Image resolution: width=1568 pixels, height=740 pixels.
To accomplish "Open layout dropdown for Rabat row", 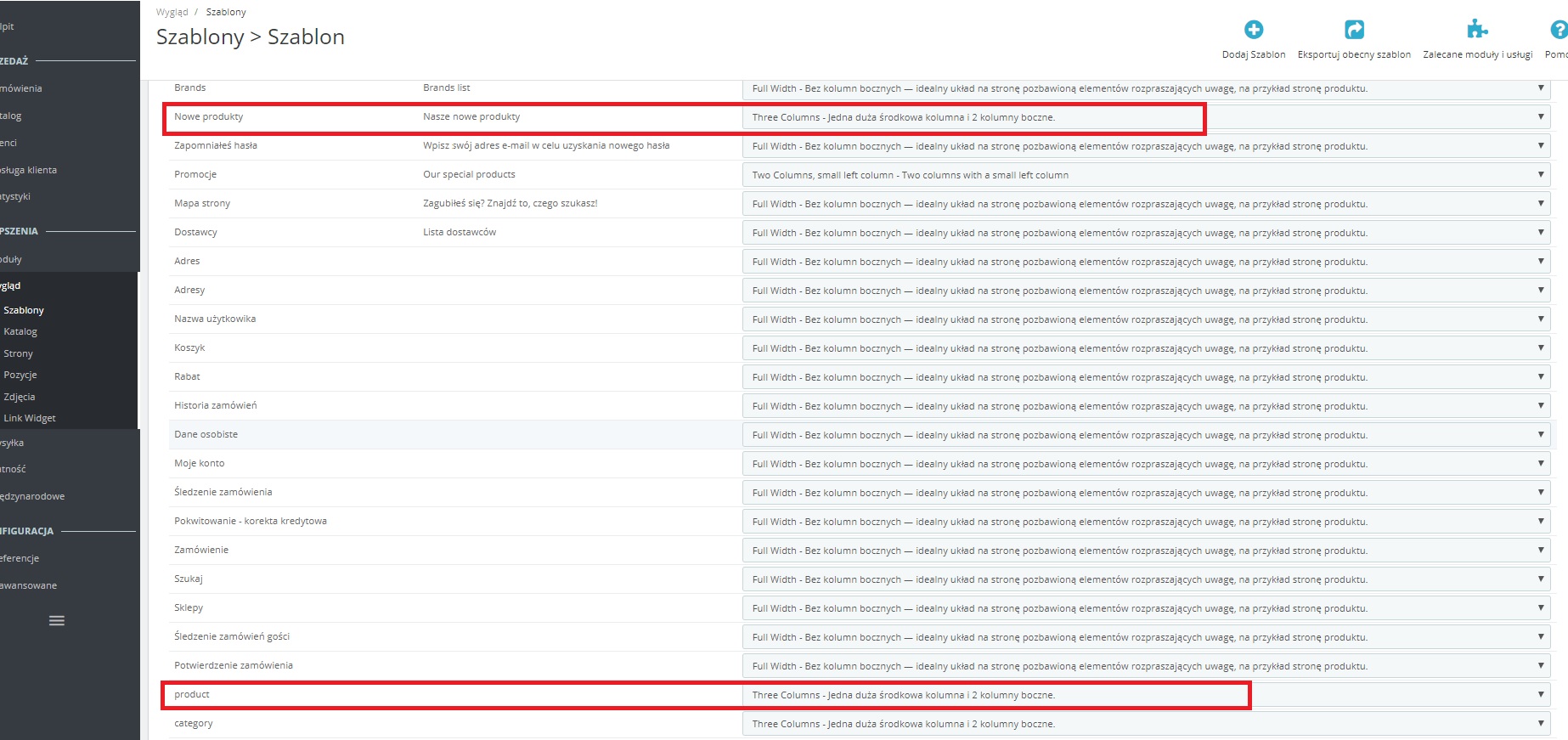I will pos(1147,377).
